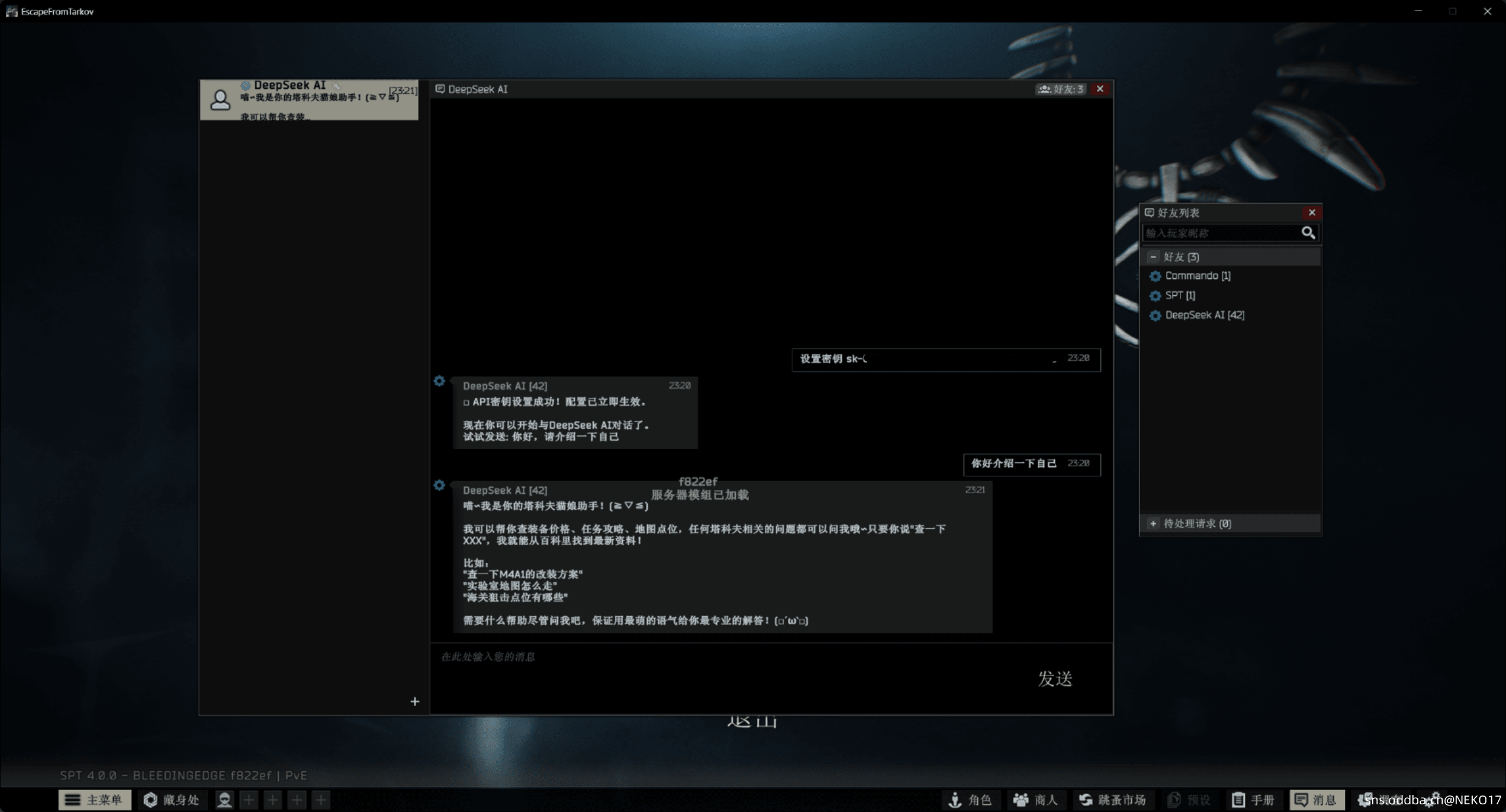This screenshot has width=1506, height=812.
Task: Close the DeepSeek AI chat window
Action: tap(1100, 89)
